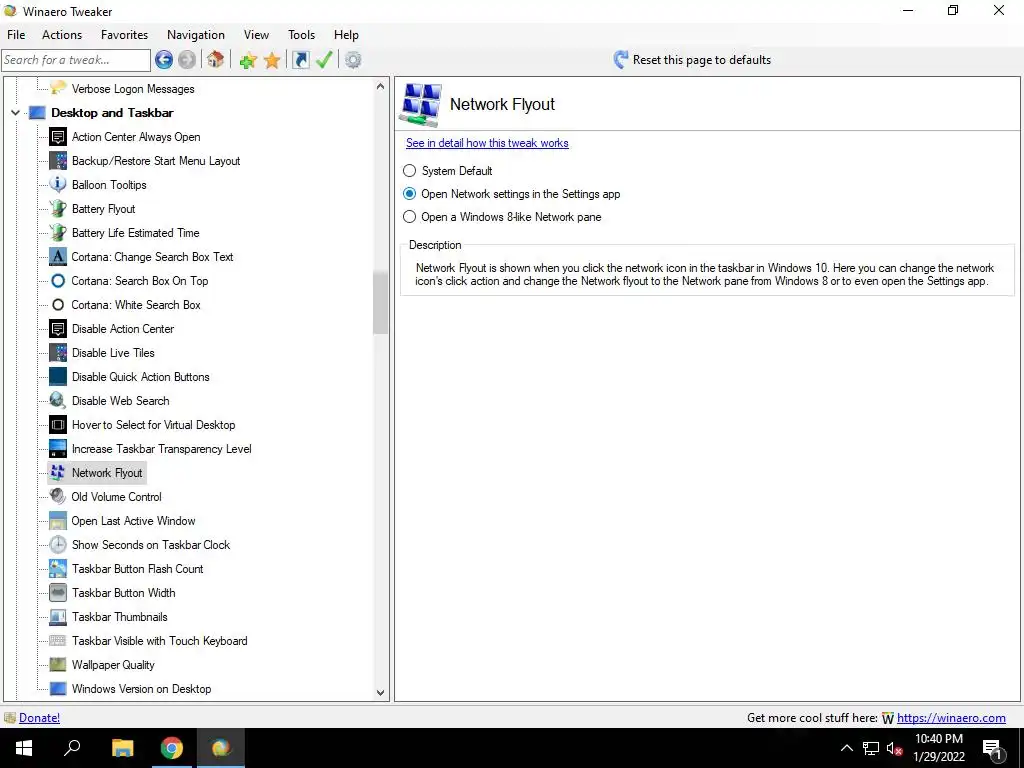Viewport: 1024px width, 768px height.
Task: Click the shortcut arrow toolbar icon
Action: tap(300, 60)
